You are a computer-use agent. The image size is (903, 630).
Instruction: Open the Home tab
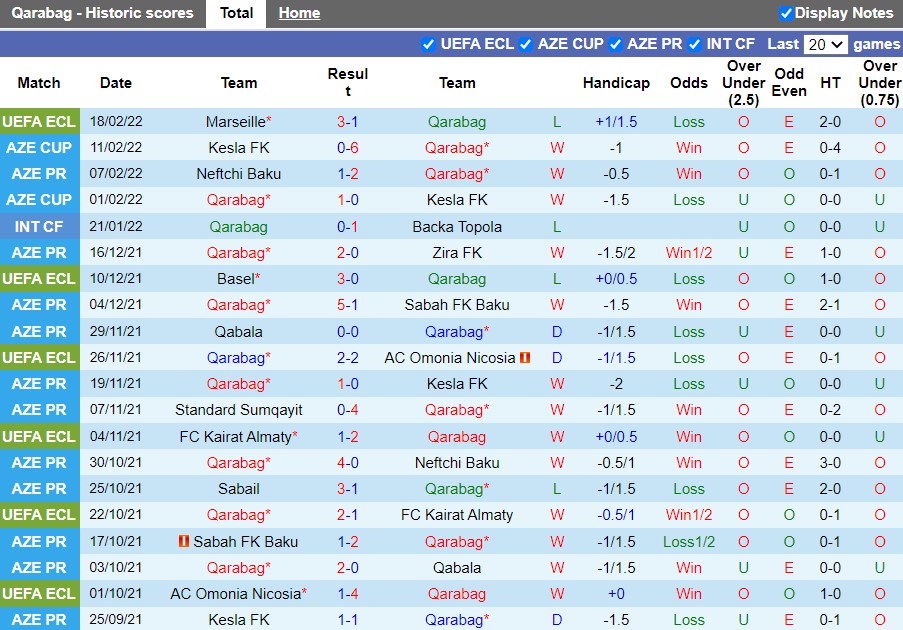coord(299,13)
